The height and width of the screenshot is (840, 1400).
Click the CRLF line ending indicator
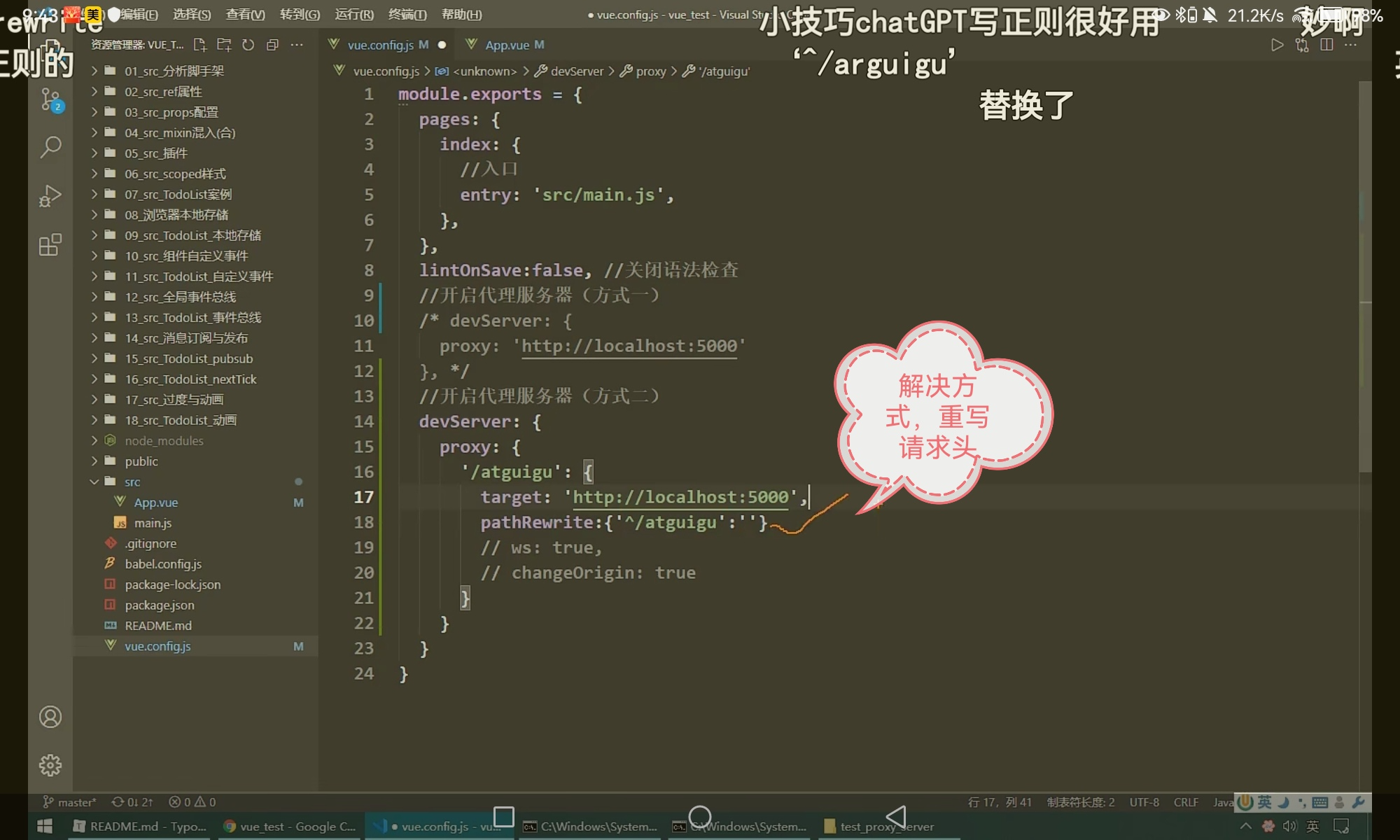point(1185,802)
